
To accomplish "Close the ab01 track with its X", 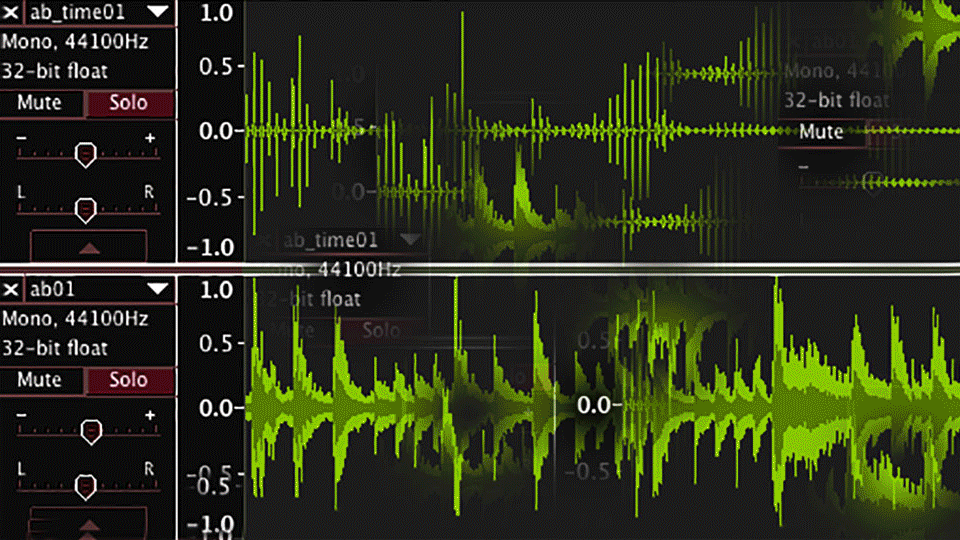I will (11, 289).
